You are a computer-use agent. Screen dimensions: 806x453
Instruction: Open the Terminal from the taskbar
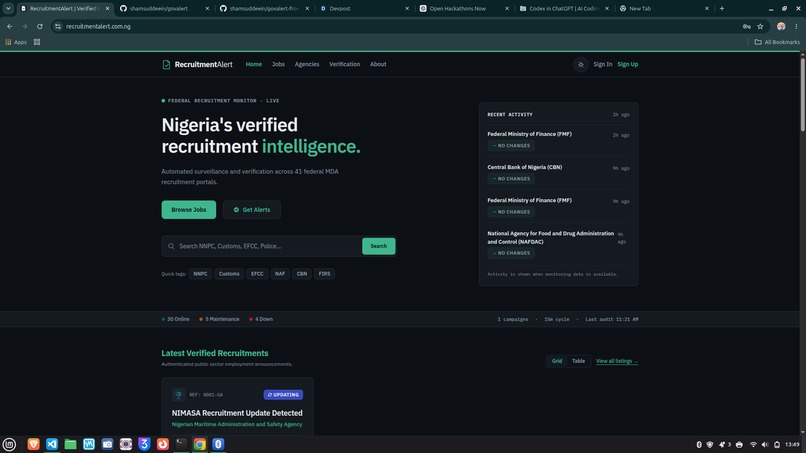coord(181,444)
